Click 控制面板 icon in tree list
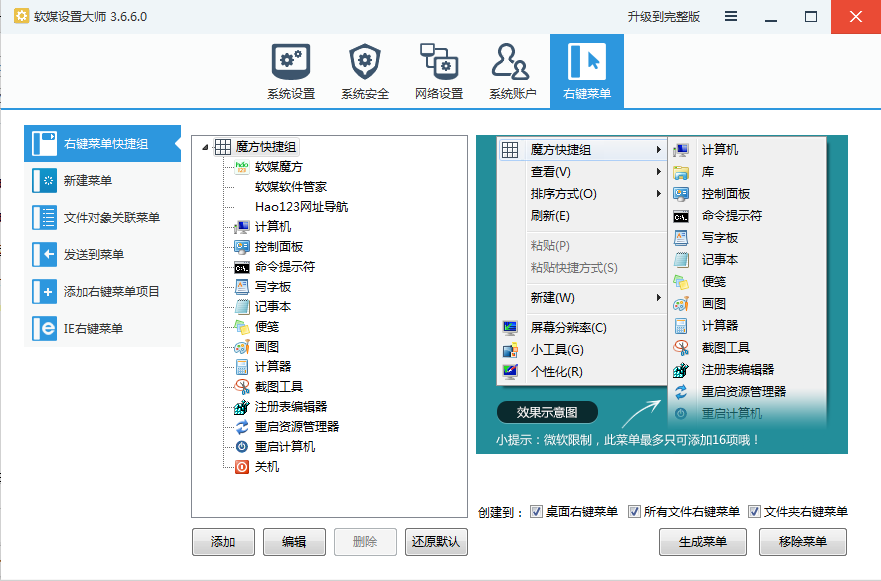The width and height of the screenshot is (881, 581). click(242, 247)
